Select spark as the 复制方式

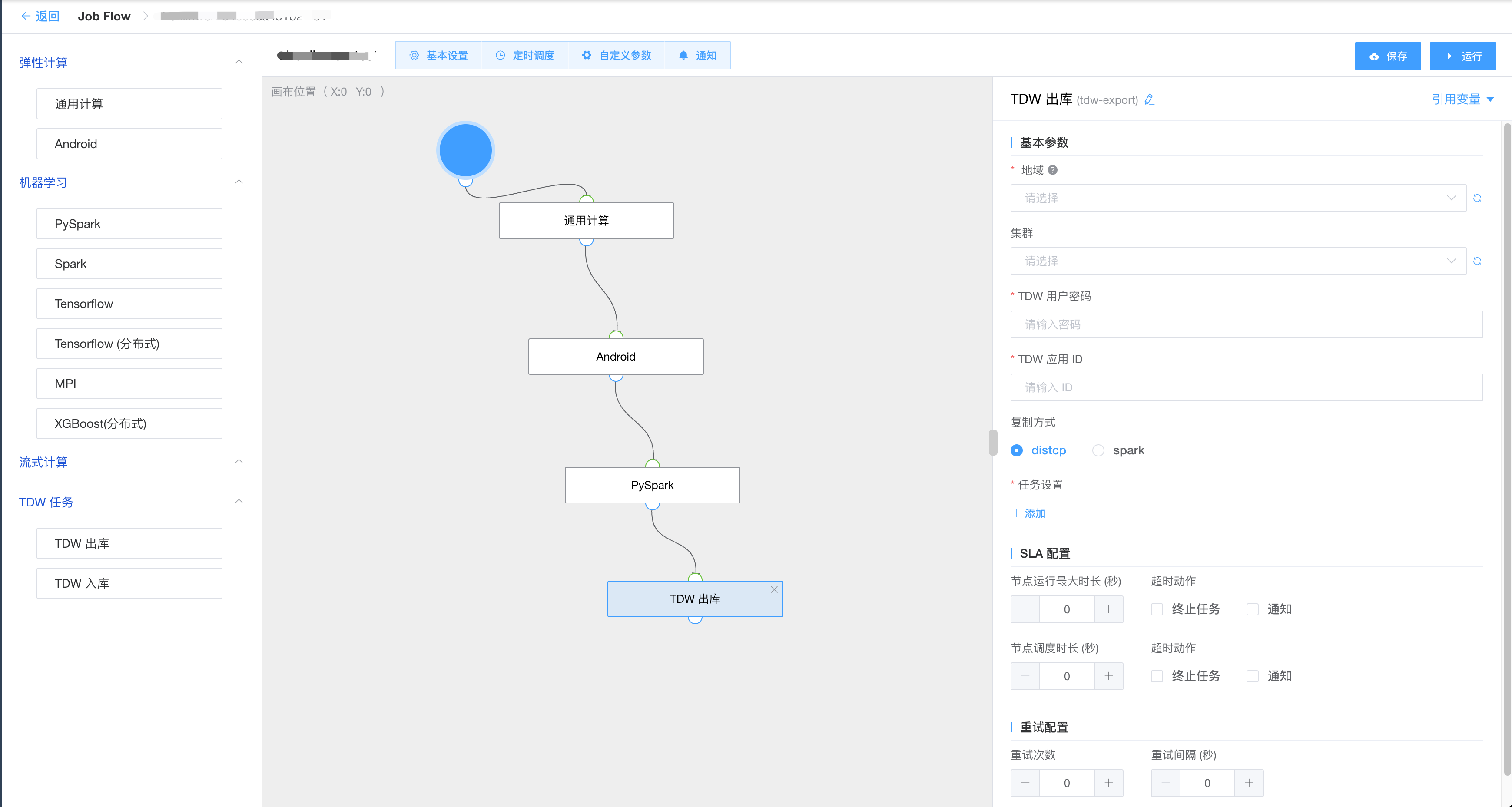pyautogui.click(x=1098, y=450)
